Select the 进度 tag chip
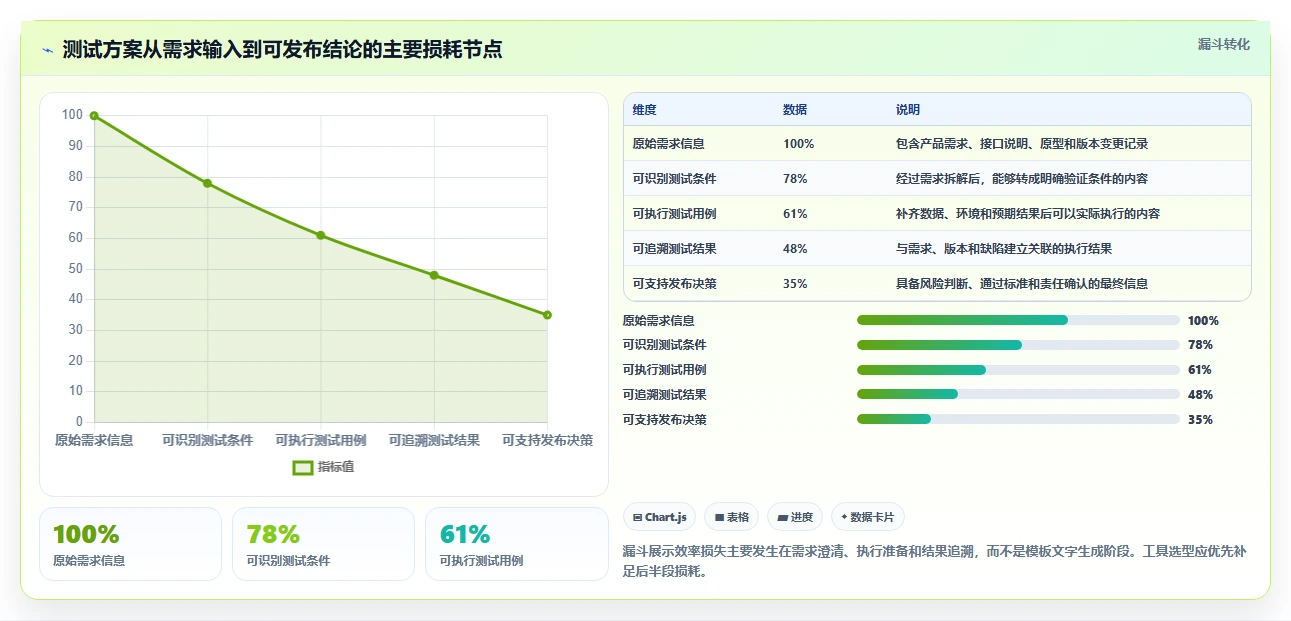 point(795,517)
